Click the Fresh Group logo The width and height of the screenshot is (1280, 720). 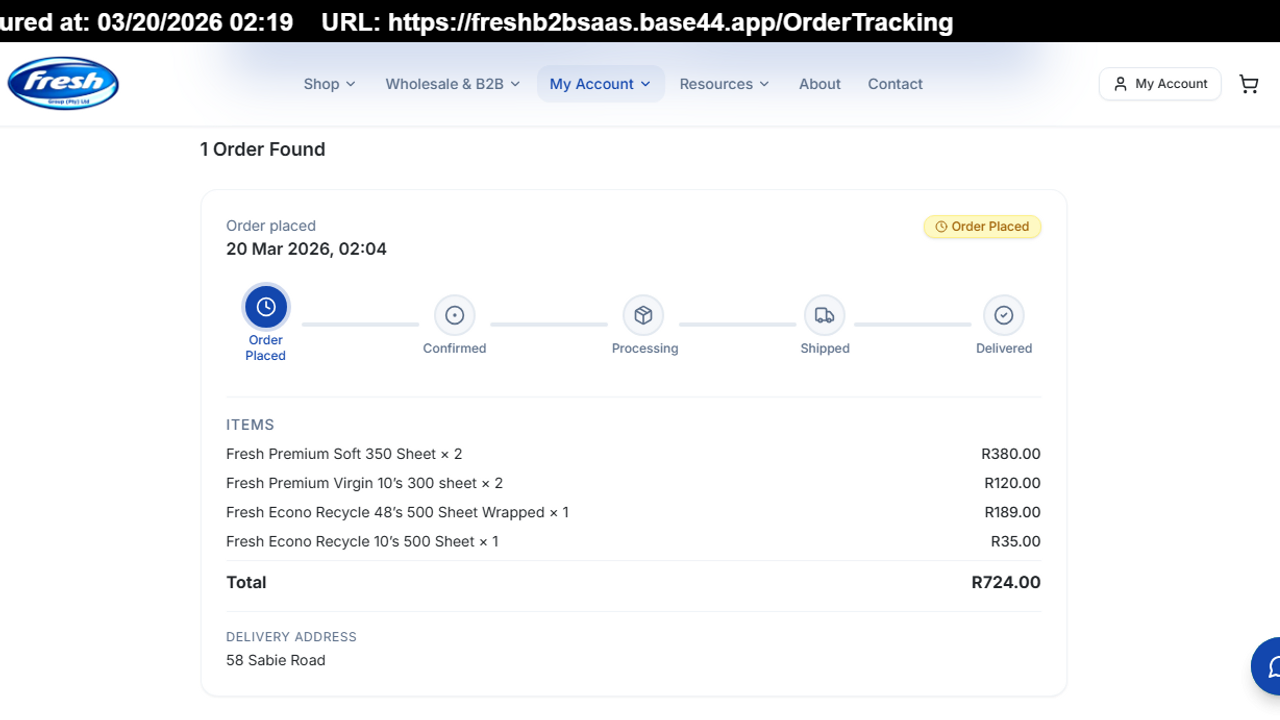tap(63, 83)
